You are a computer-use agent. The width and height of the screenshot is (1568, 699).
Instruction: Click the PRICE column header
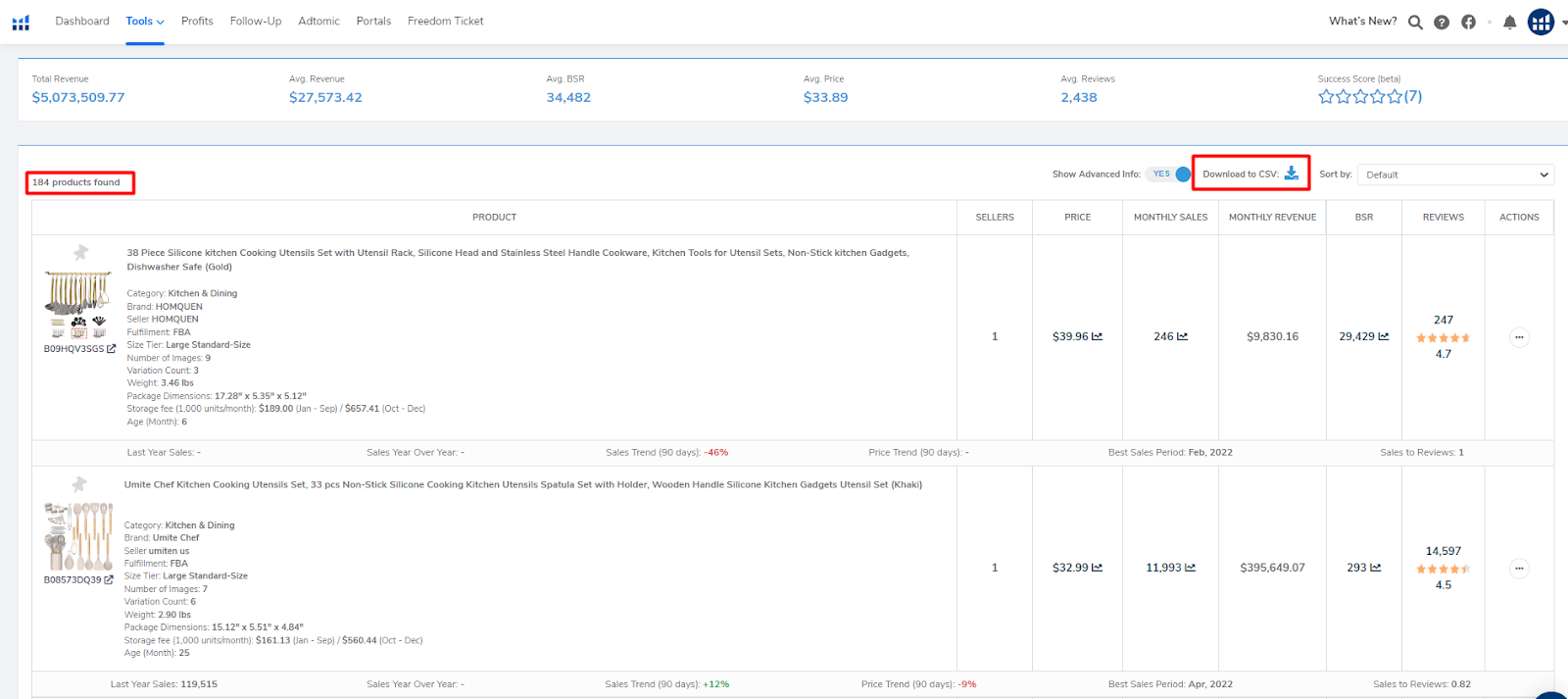(x=1078, y=218)
